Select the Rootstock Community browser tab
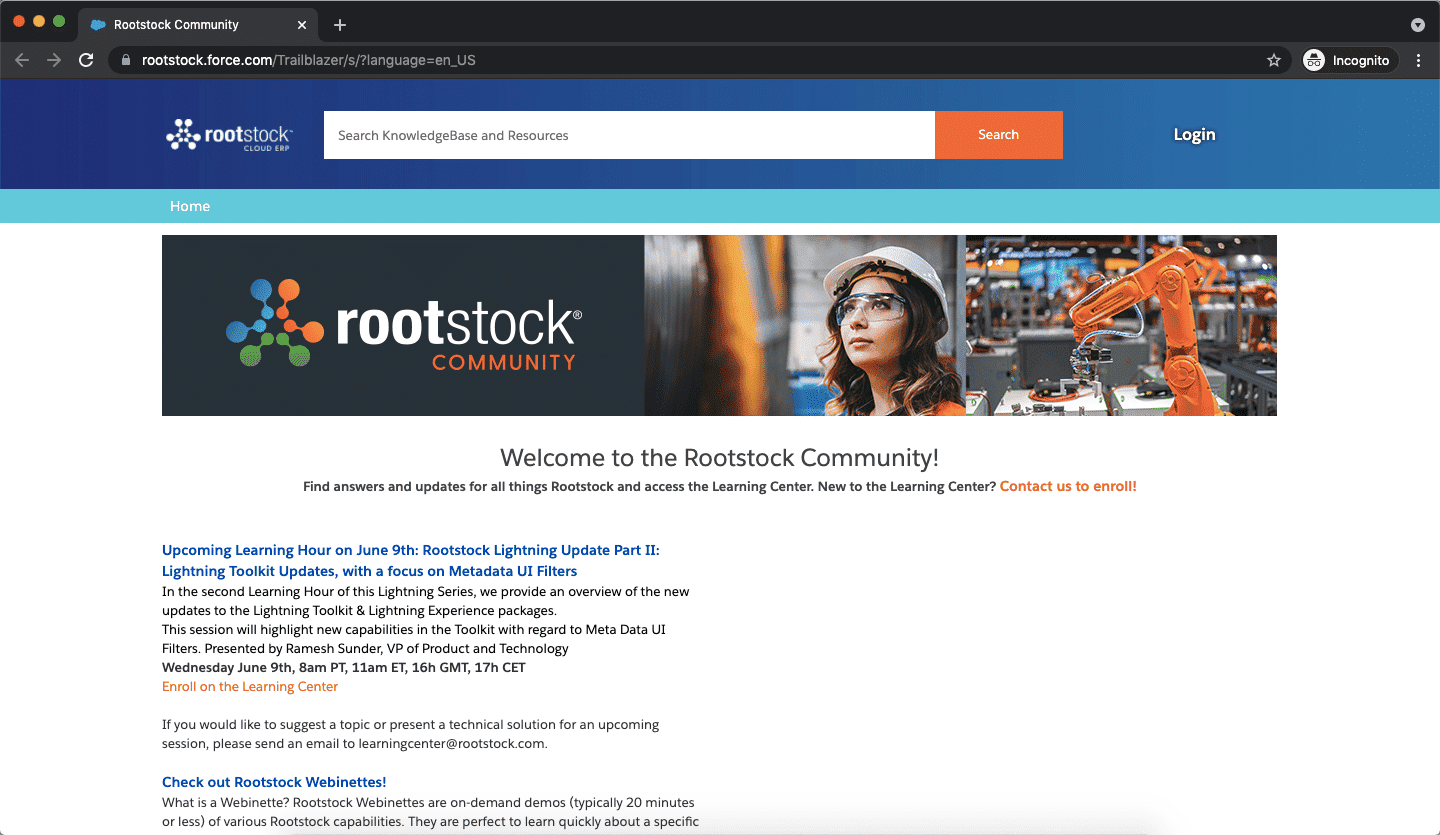 coord(199,25)
